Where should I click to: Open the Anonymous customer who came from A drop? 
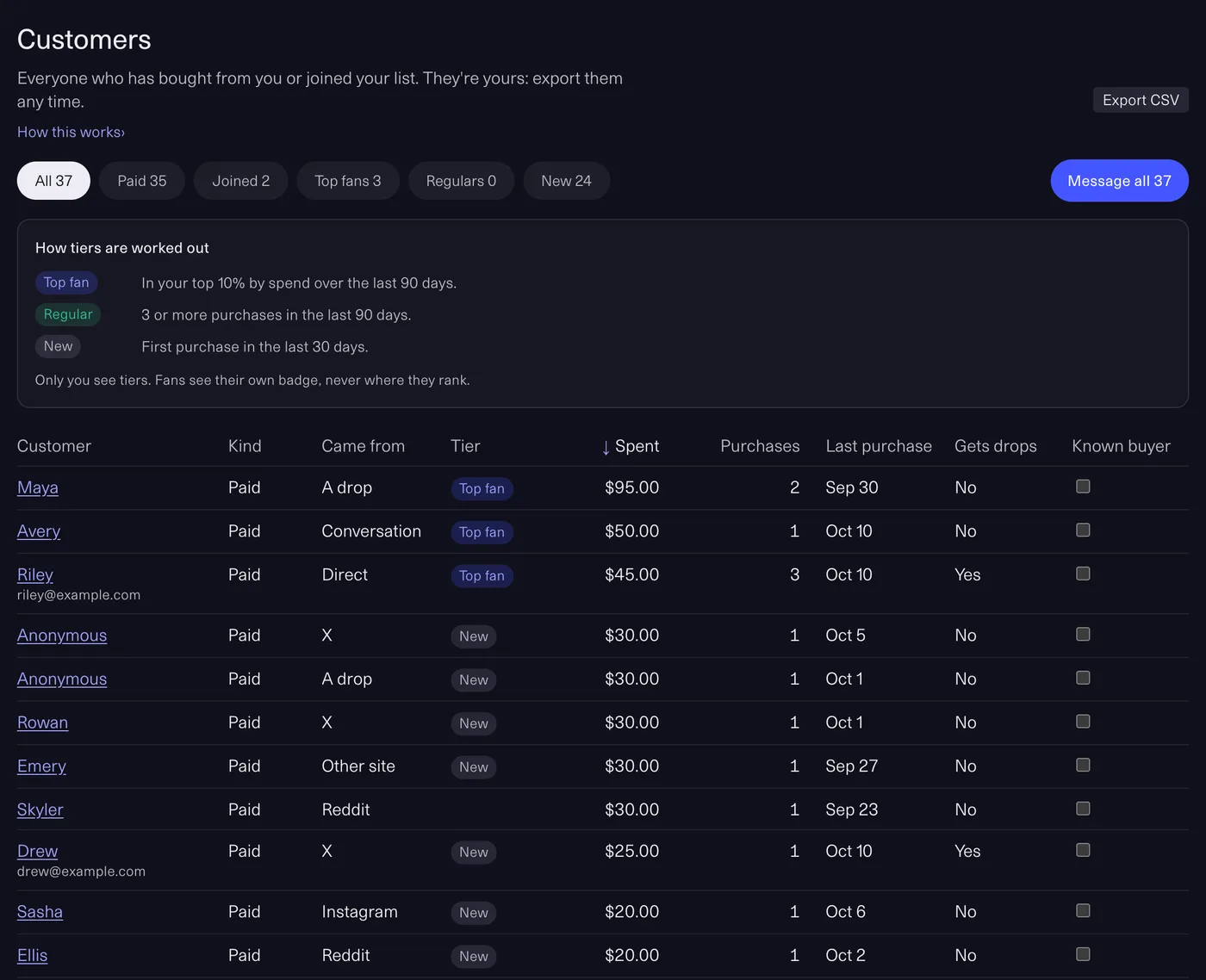pyautogui.click(x=62, y=679)
